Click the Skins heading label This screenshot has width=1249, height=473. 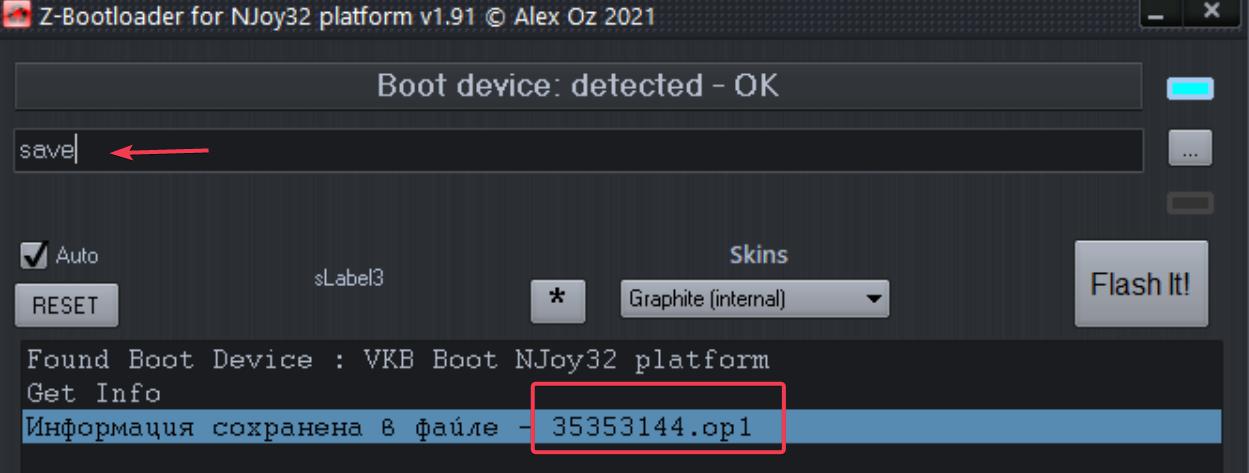(x=759, y=255)
